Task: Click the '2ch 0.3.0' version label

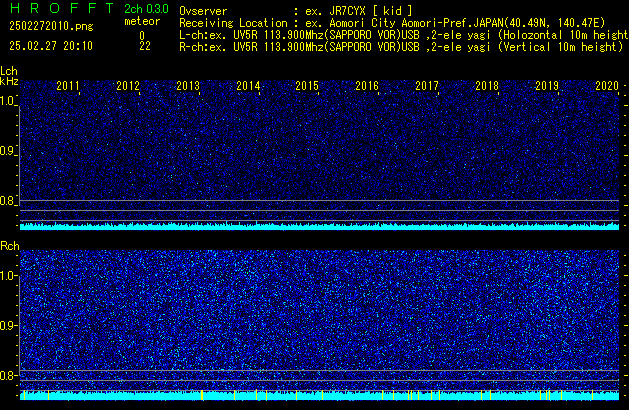Action: coord(146,8)
